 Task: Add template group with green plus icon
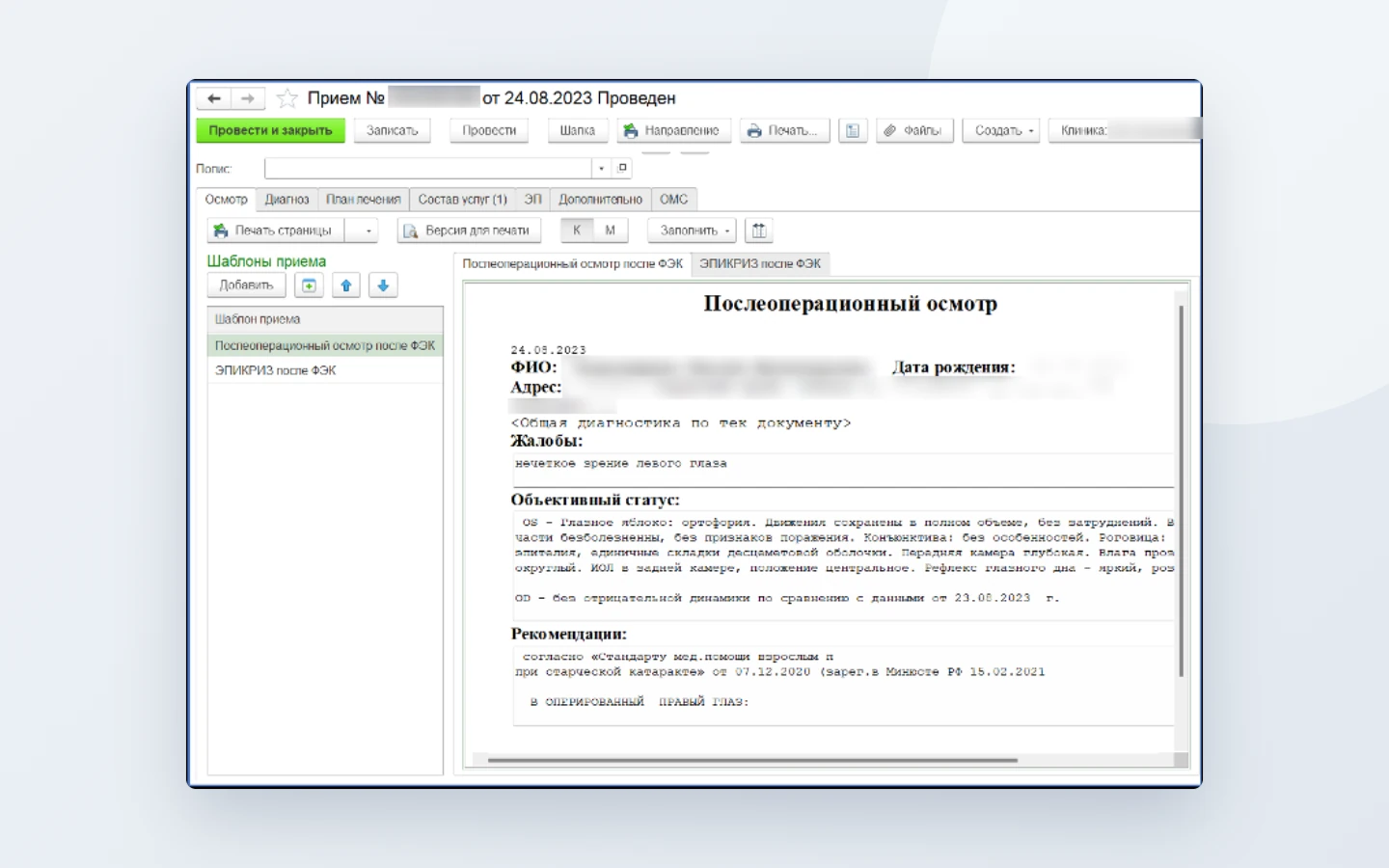pos(309,285)
